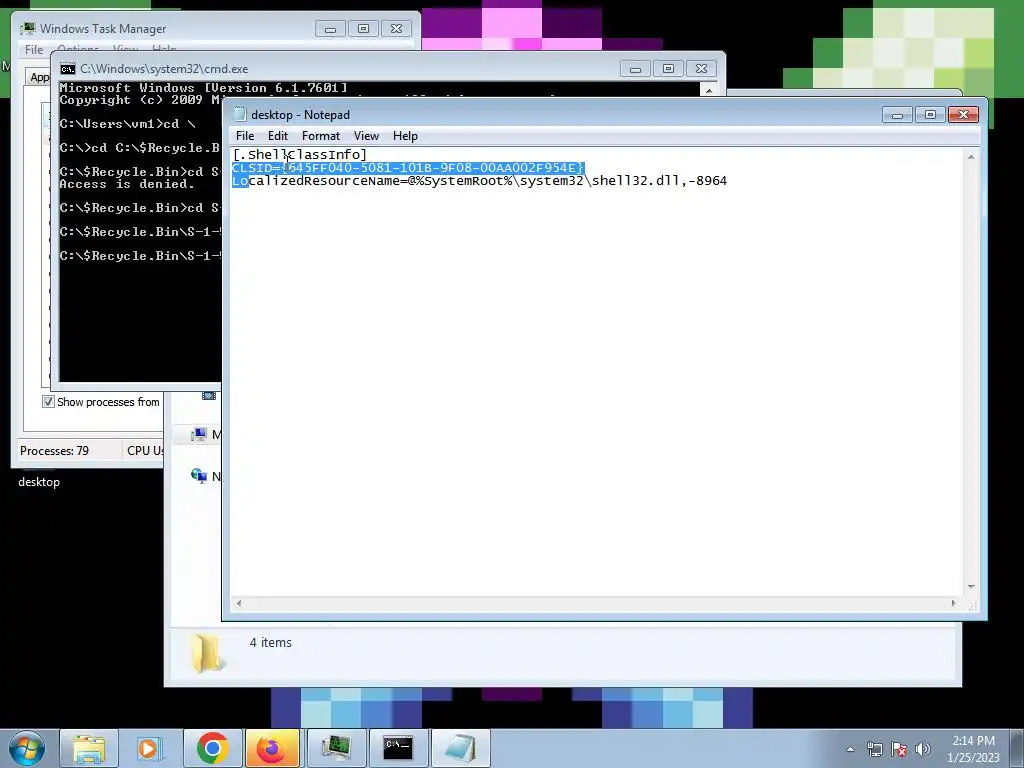Switch to Command Prompt taskbar button
Viewport: 1024px width, 768px height.
[x=398, y=748]
